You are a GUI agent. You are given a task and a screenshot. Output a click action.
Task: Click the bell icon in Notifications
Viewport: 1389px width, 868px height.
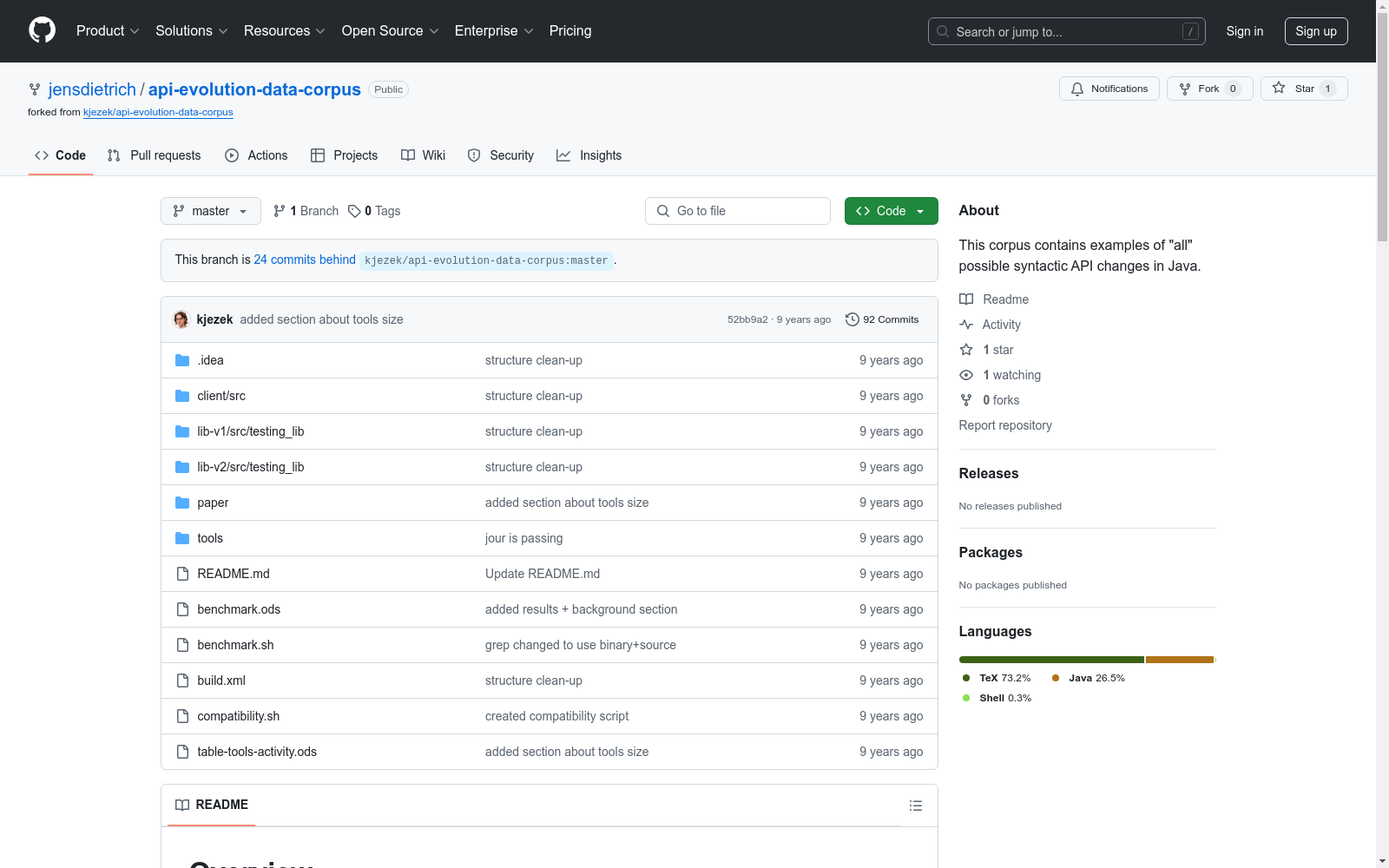click(1077, 89)
